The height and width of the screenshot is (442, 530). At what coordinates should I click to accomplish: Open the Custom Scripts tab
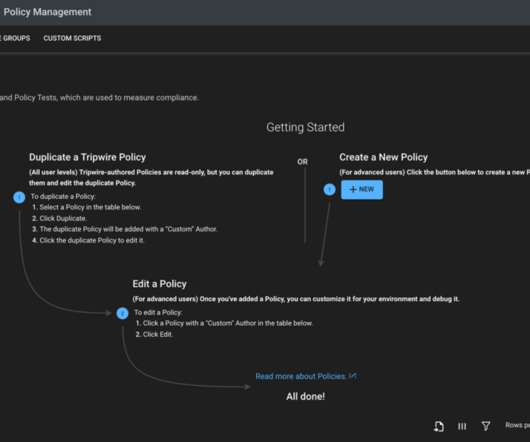(72, 38)
